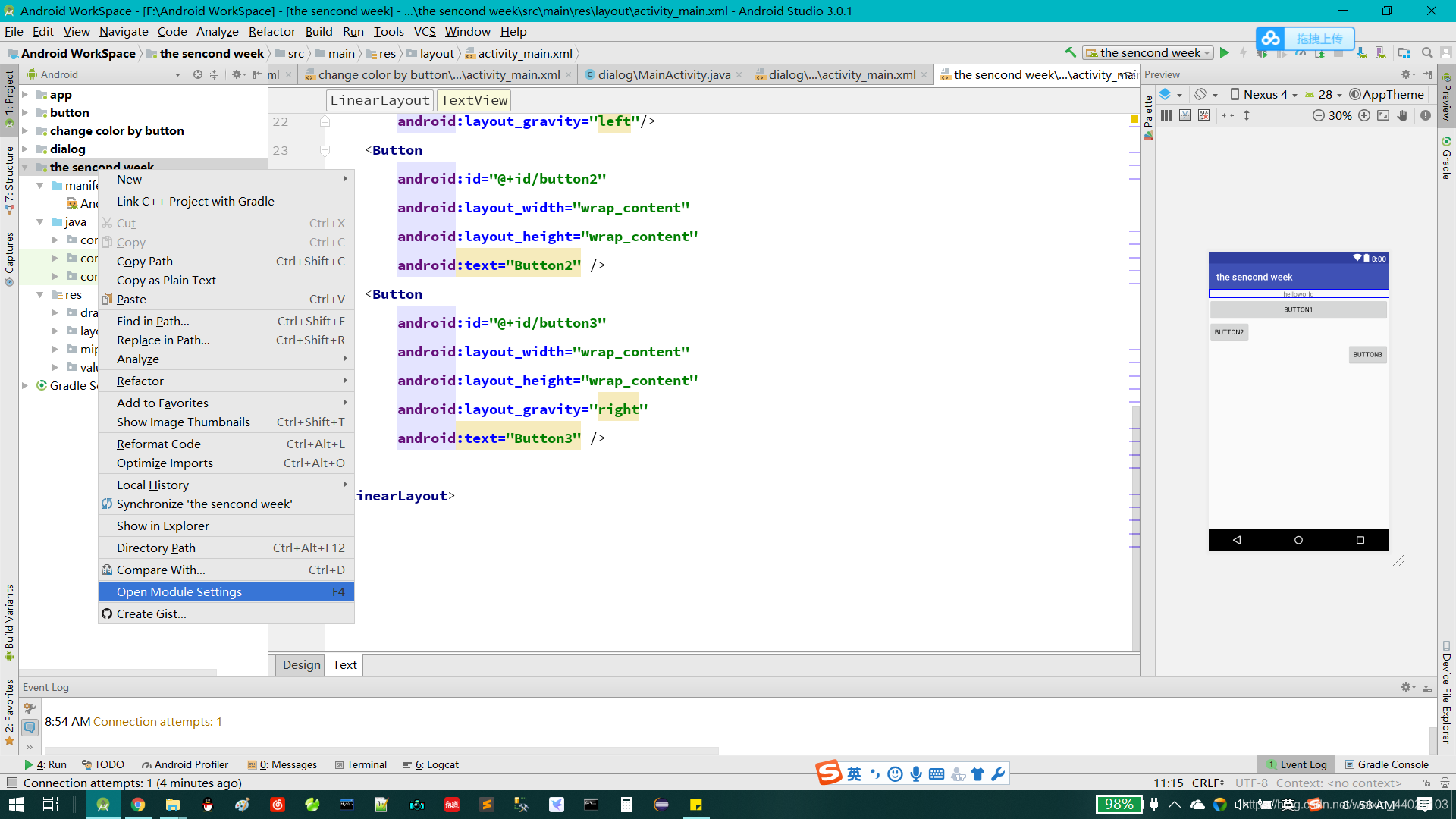This screenshot has height=819, width=1456.
Task: Toggle the Palette side panel
Action: pos(1148,118)
